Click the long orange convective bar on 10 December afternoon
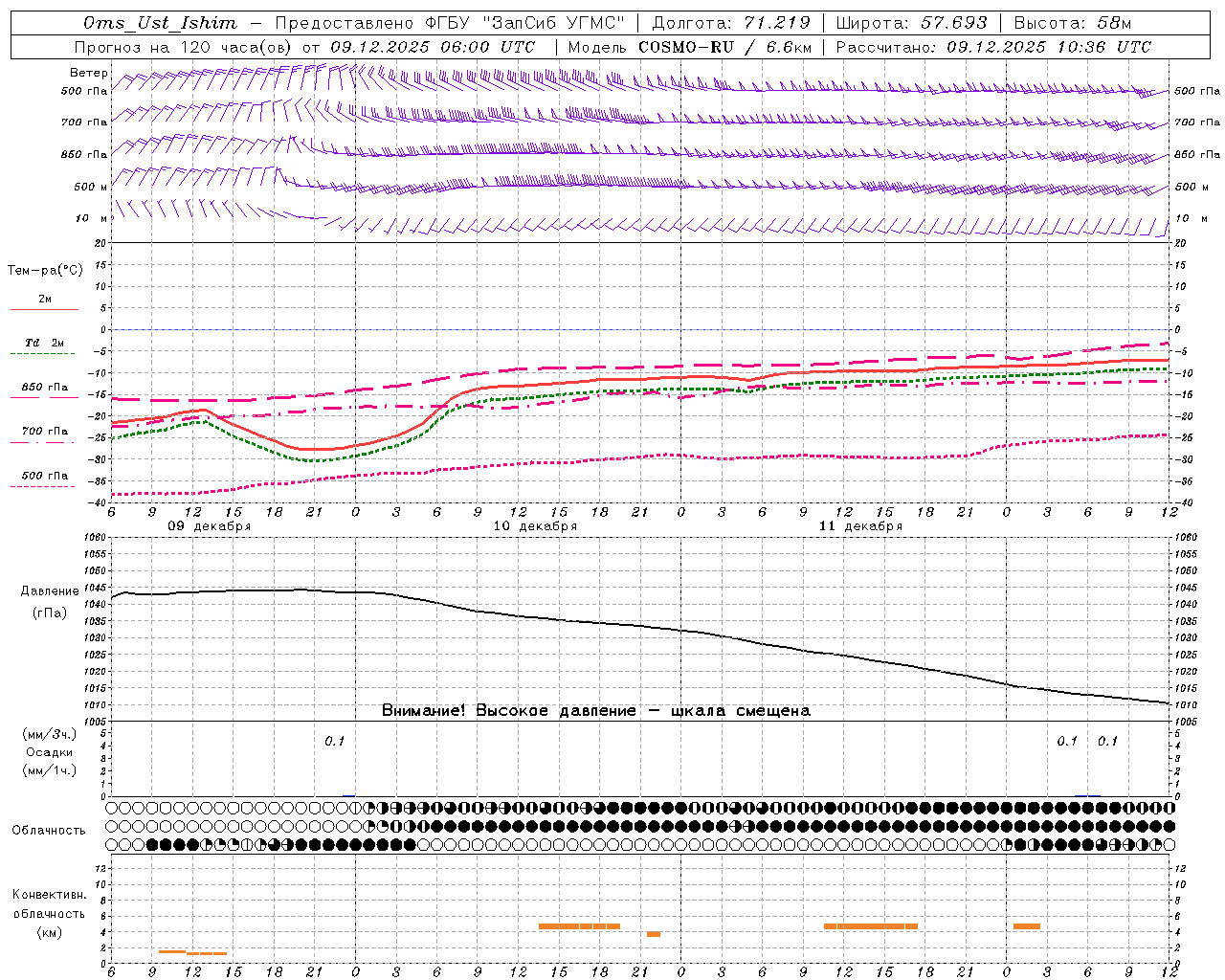1225x980 pixels. [579, 926]
